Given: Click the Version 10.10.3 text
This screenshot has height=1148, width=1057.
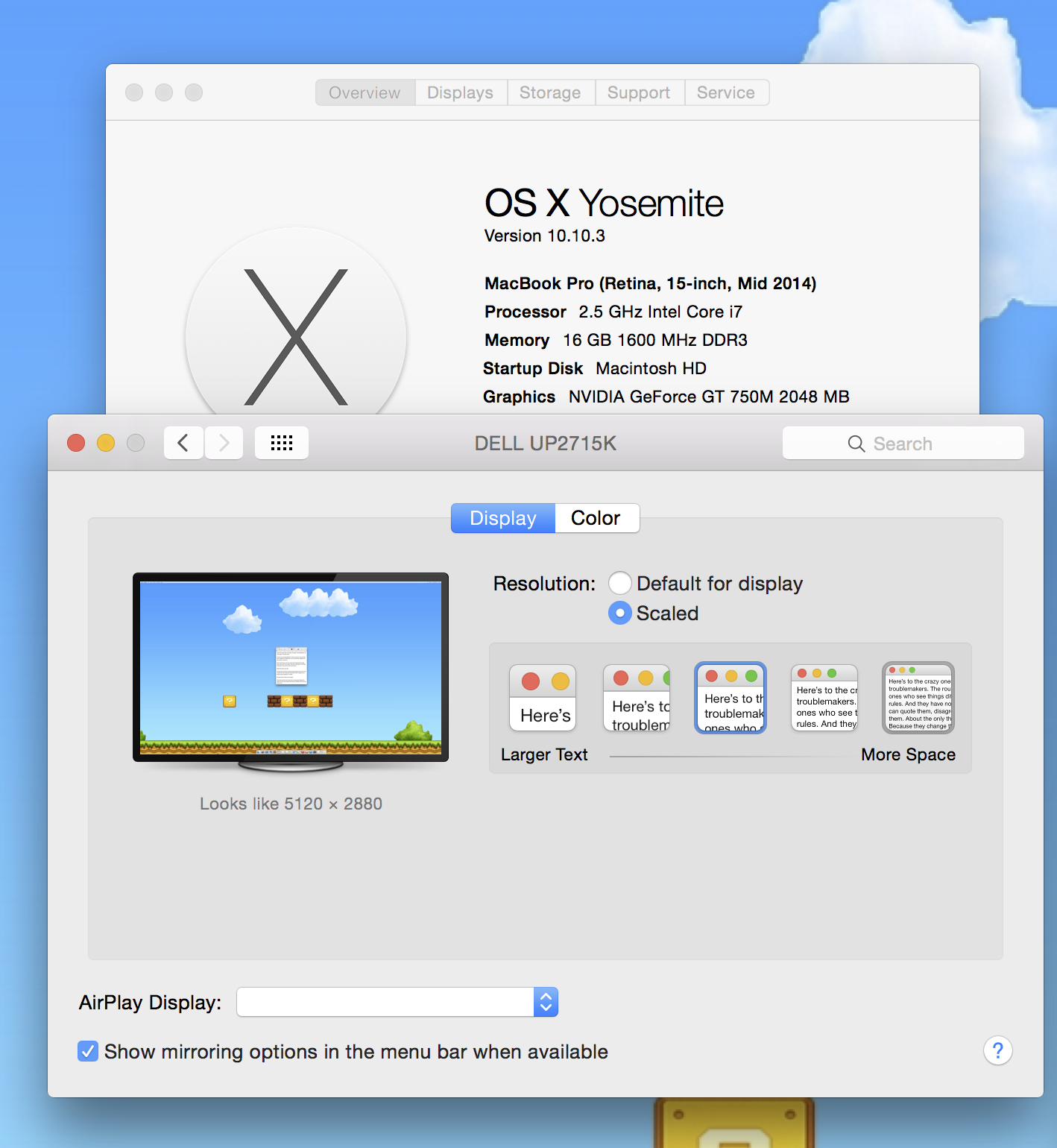Looking at the screenshot, I should pyautogui.click(x=545, y=236).
